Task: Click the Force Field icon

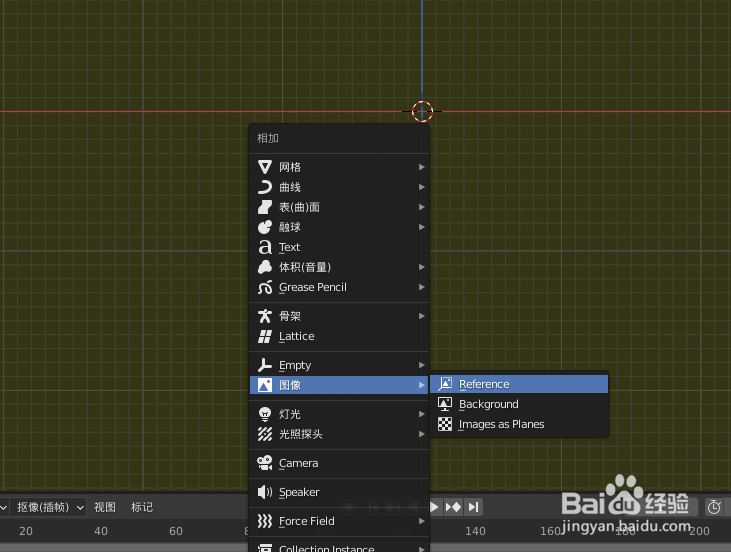Action: (x=265, y=521)
